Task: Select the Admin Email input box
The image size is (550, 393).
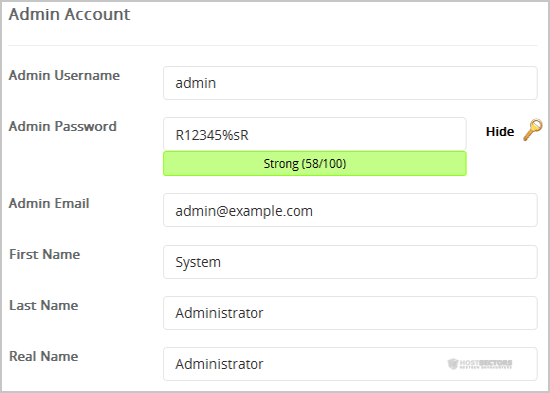Action: coord(350,210)
